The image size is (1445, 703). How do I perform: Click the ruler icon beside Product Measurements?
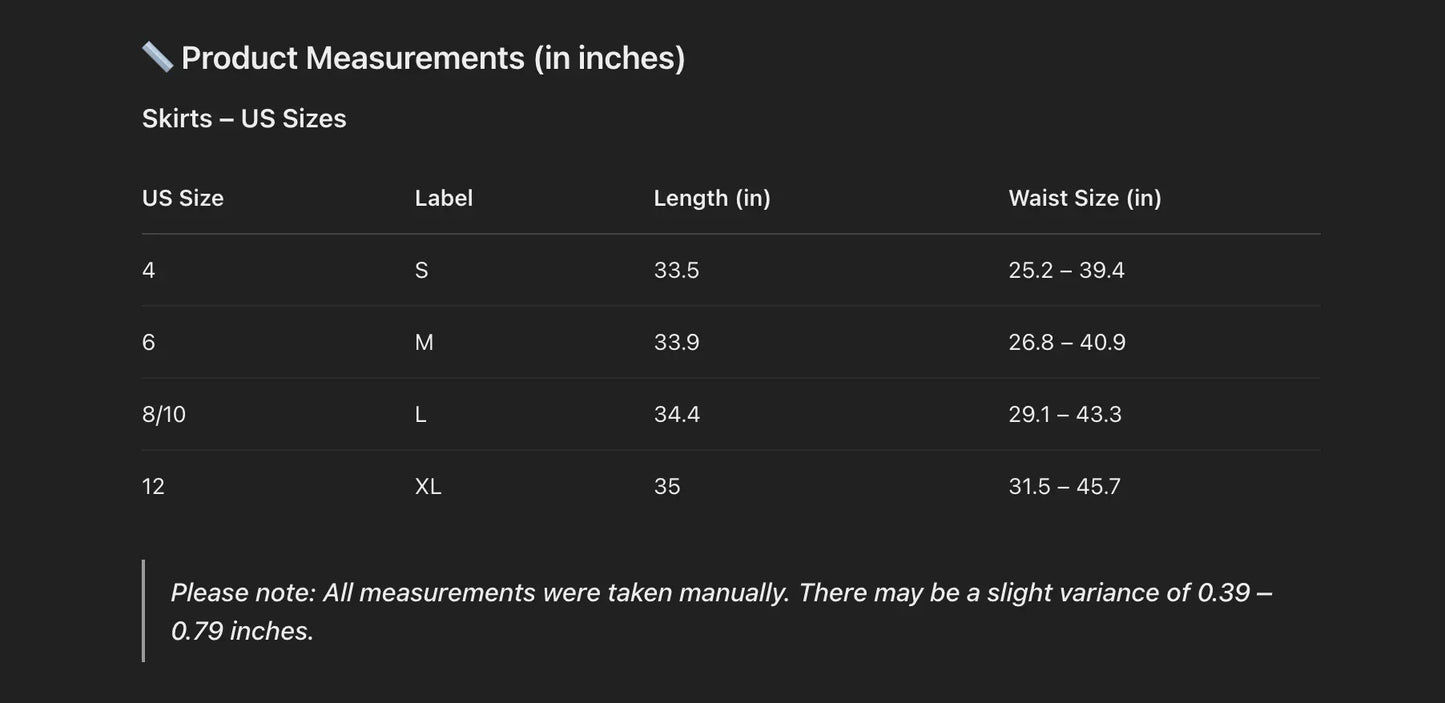tap(157, 57)
